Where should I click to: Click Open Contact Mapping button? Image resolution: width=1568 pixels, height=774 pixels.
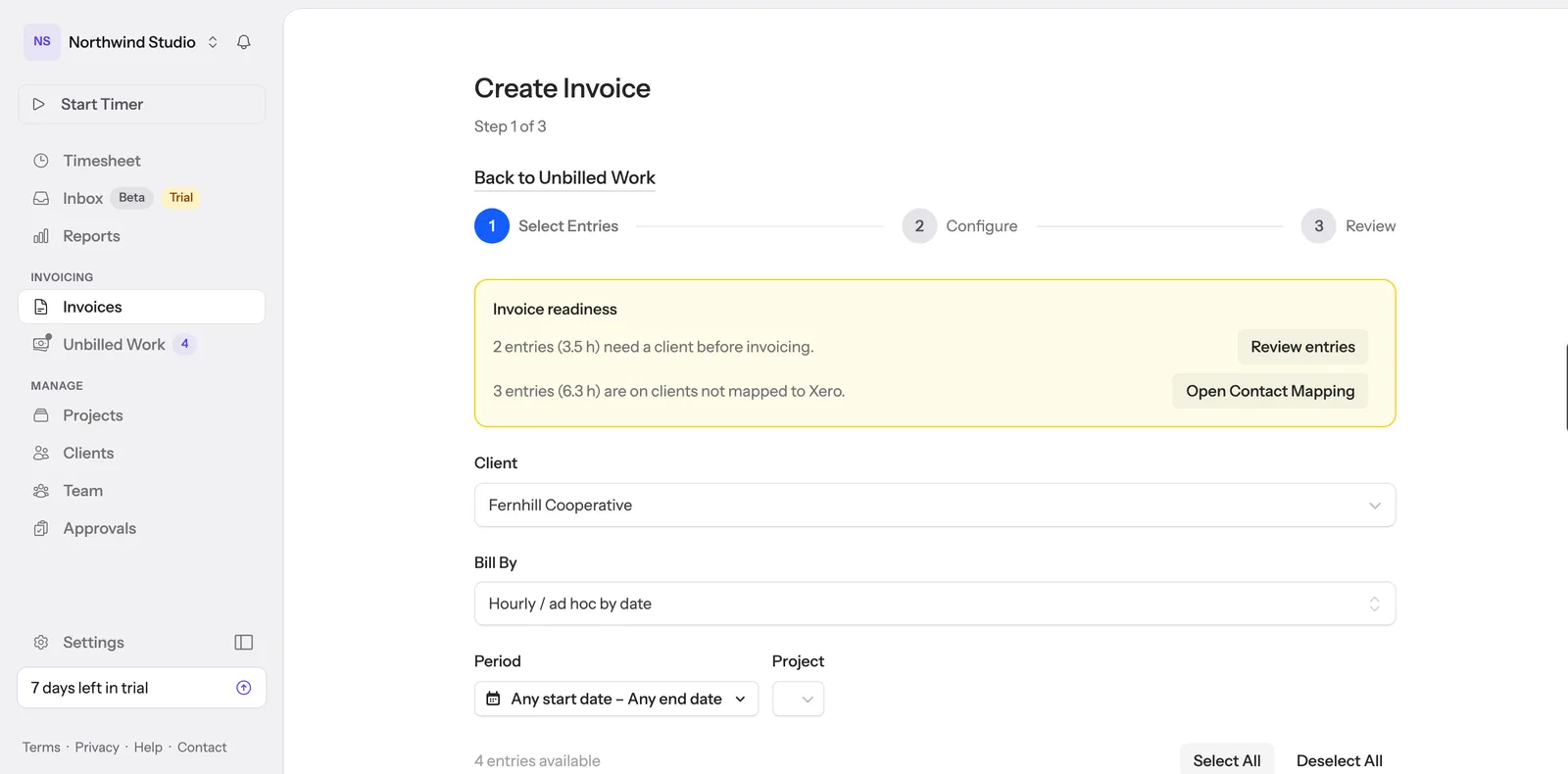pyautogui.click(x=1270, y=391)
